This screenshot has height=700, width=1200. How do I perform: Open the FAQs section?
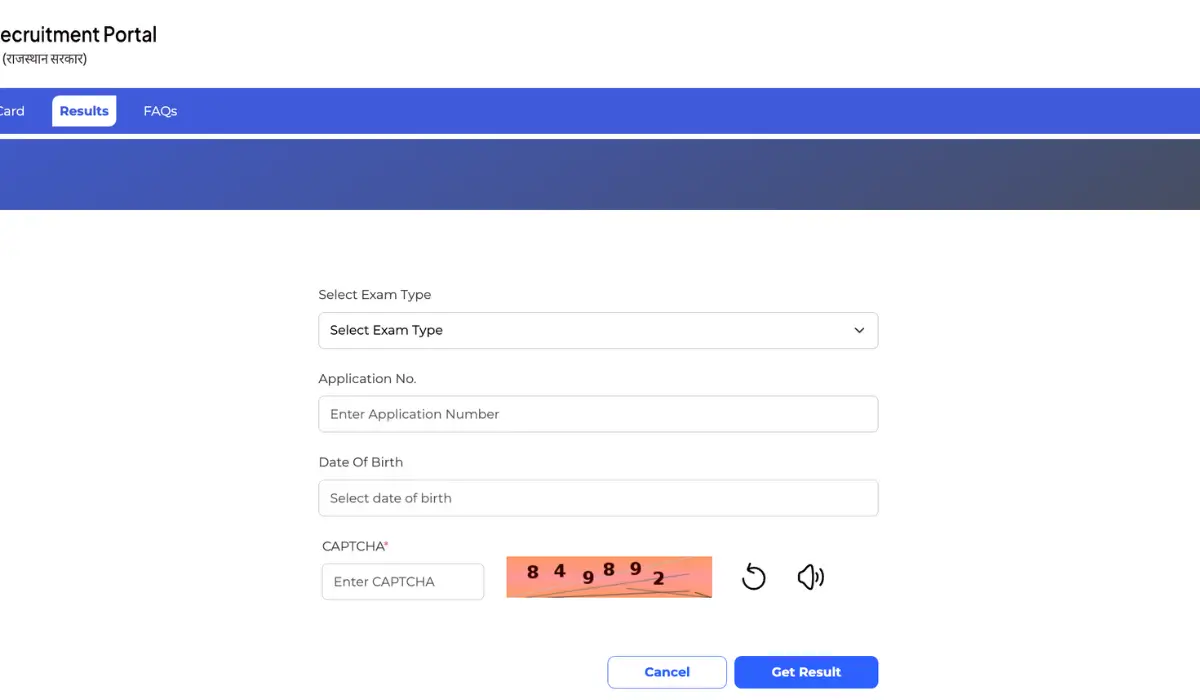point(160,110)
